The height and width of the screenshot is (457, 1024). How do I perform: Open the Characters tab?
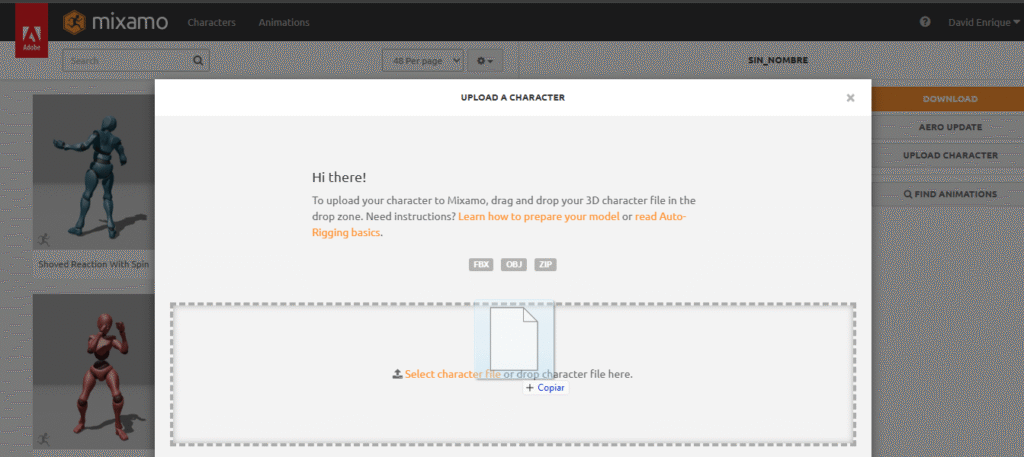(x=212, y=22)
